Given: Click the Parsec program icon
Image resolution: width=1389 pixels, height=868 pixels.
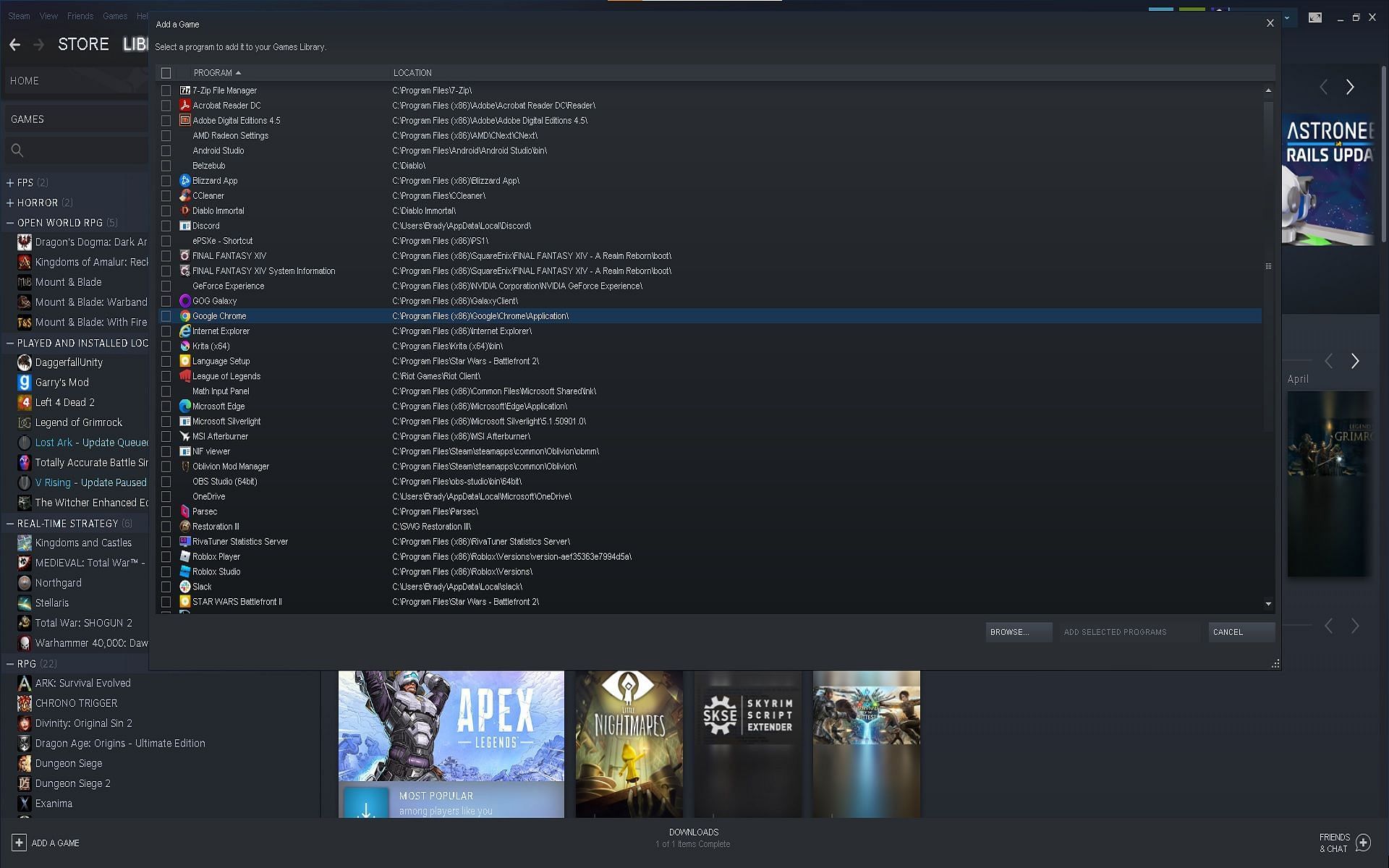Looking at the screenshot, I should pyautogui.click(x=184, y=511).
